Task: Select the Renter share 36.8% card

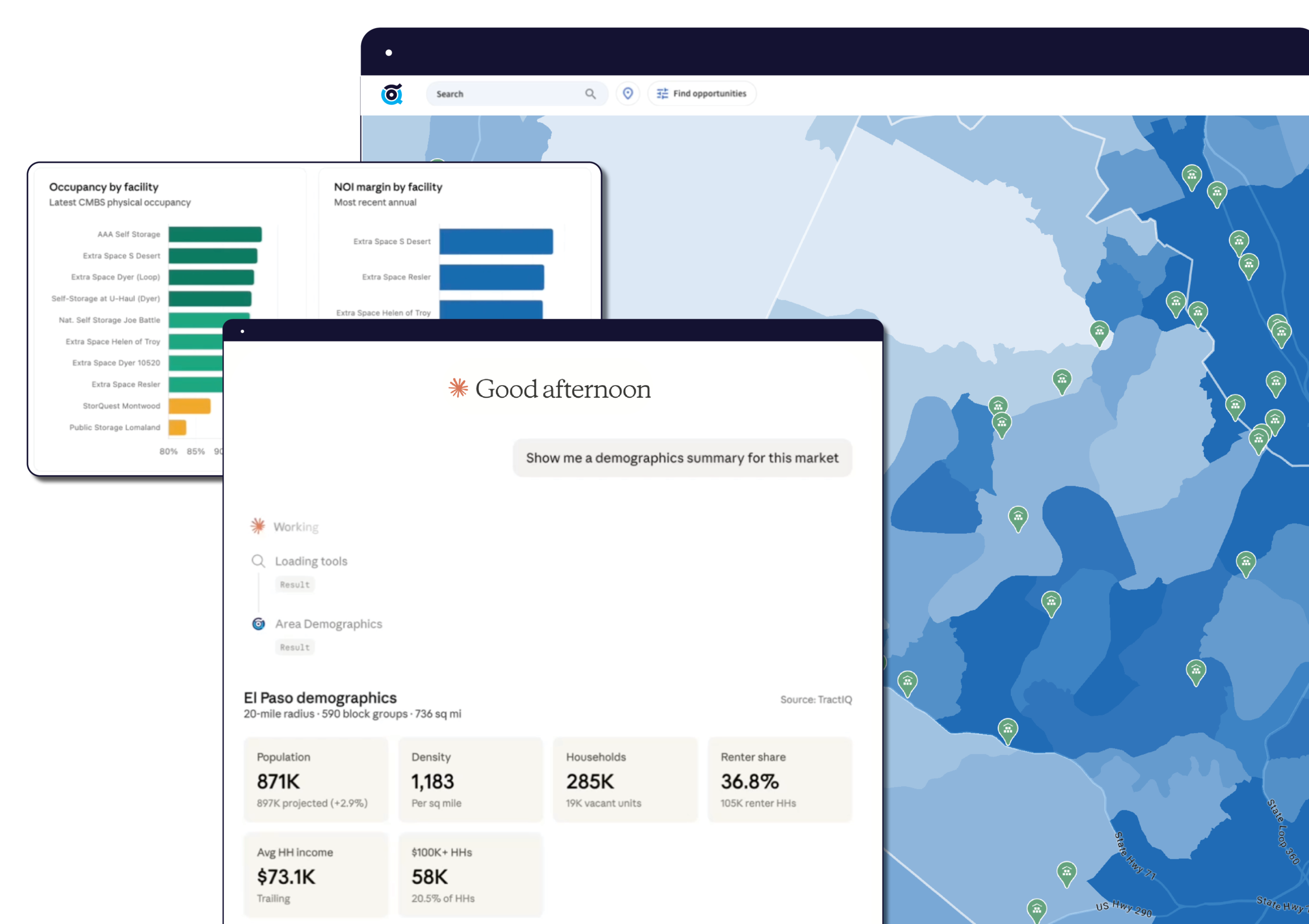Action: pos(780,779)
